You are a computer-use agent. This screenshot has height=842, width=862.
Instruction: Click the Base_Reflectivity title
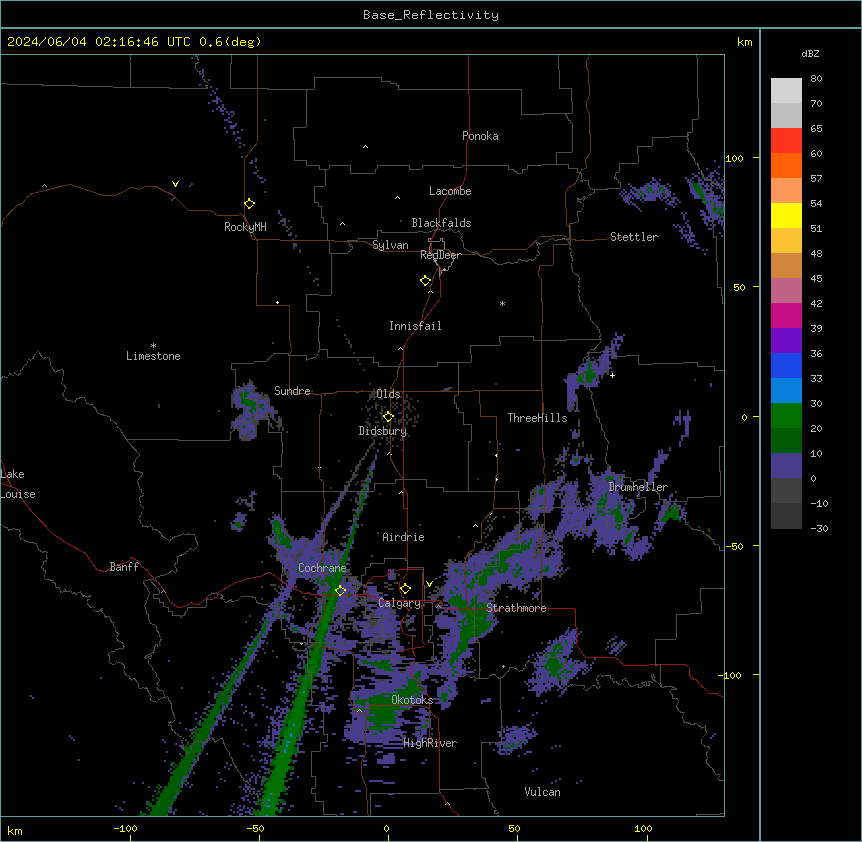pyautogui.click(x=431, y=15)
